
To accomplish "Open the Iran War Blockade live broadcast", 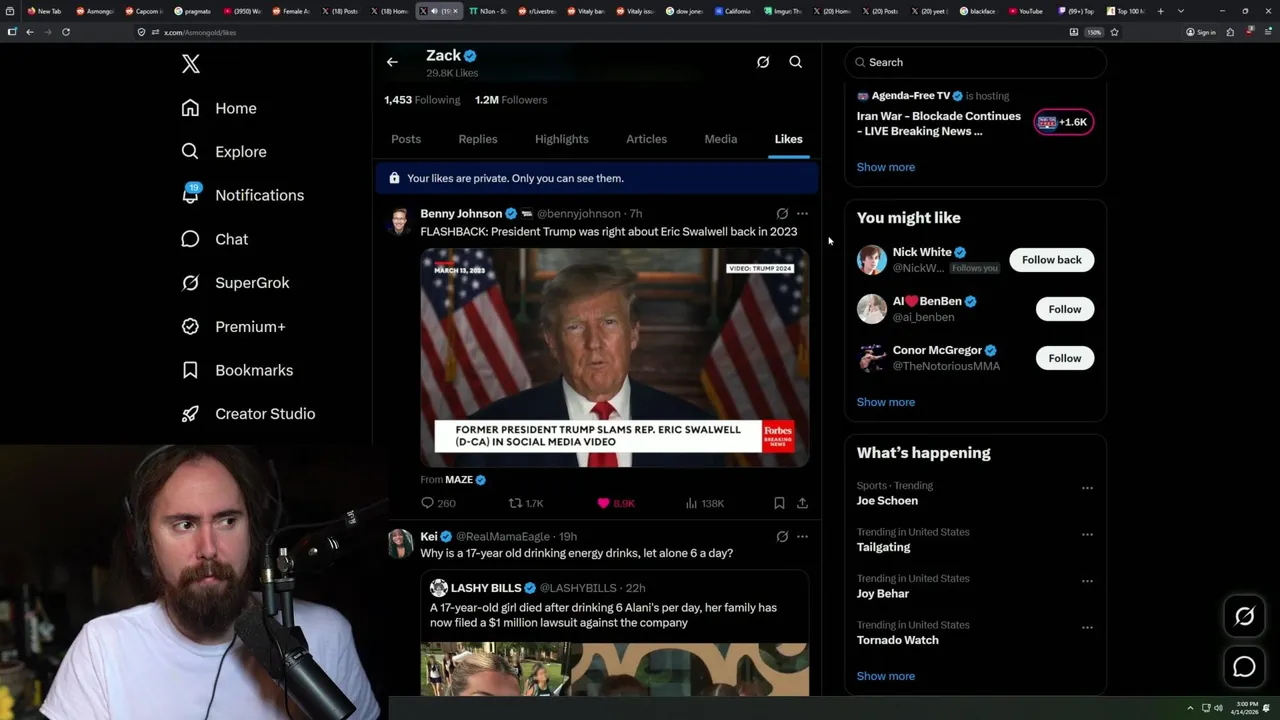I will [x=939, y=123].
